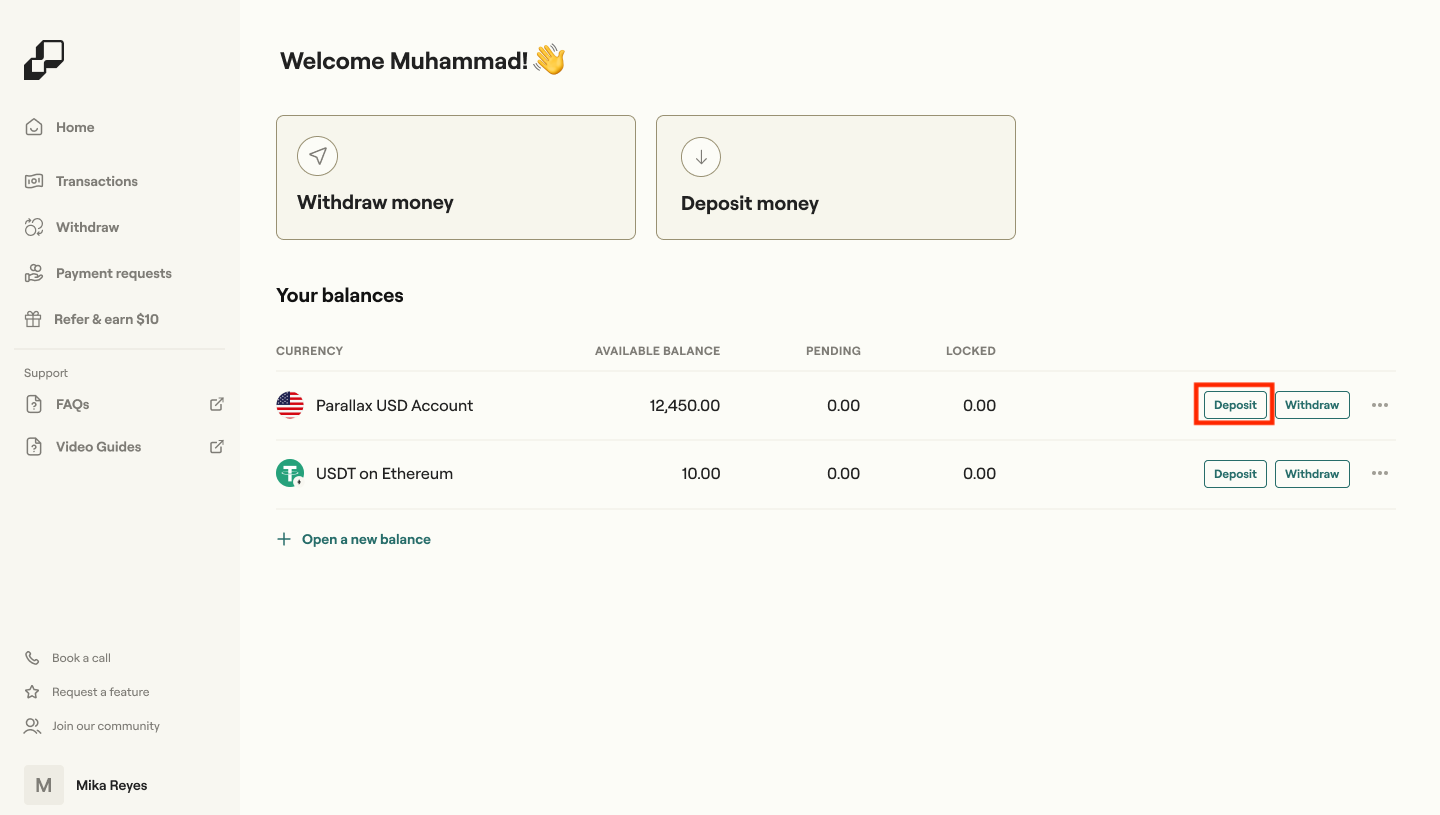Click the gift icon for Refer & earn $10
Viewport: 1440px width, 815px height.
click(x=33, y=319)
